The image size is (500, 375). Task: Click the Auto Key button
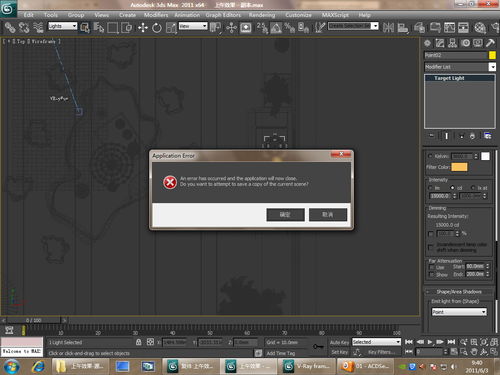[x=339, y=342]
